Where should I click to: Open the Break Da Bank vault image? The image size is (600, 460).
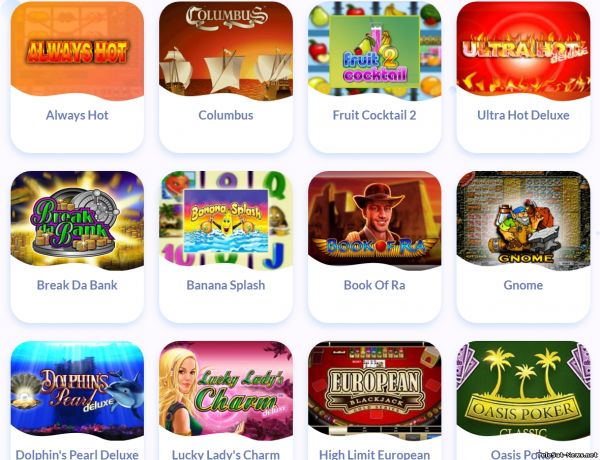(x=77, y=220)
